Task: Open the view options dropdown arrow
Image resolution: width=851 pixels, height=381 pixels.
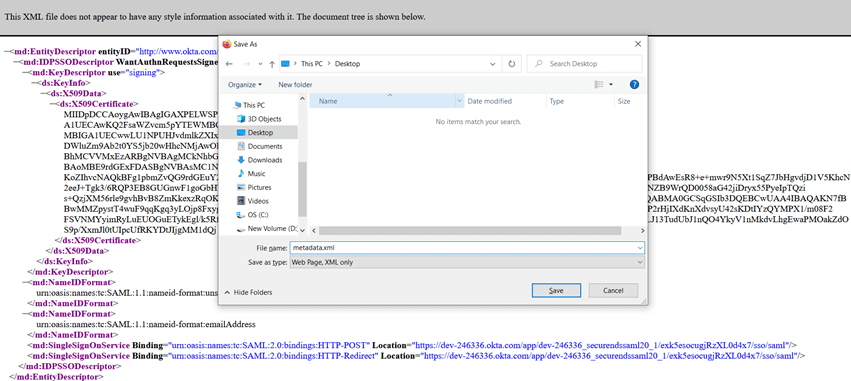Action: (611, 85)
